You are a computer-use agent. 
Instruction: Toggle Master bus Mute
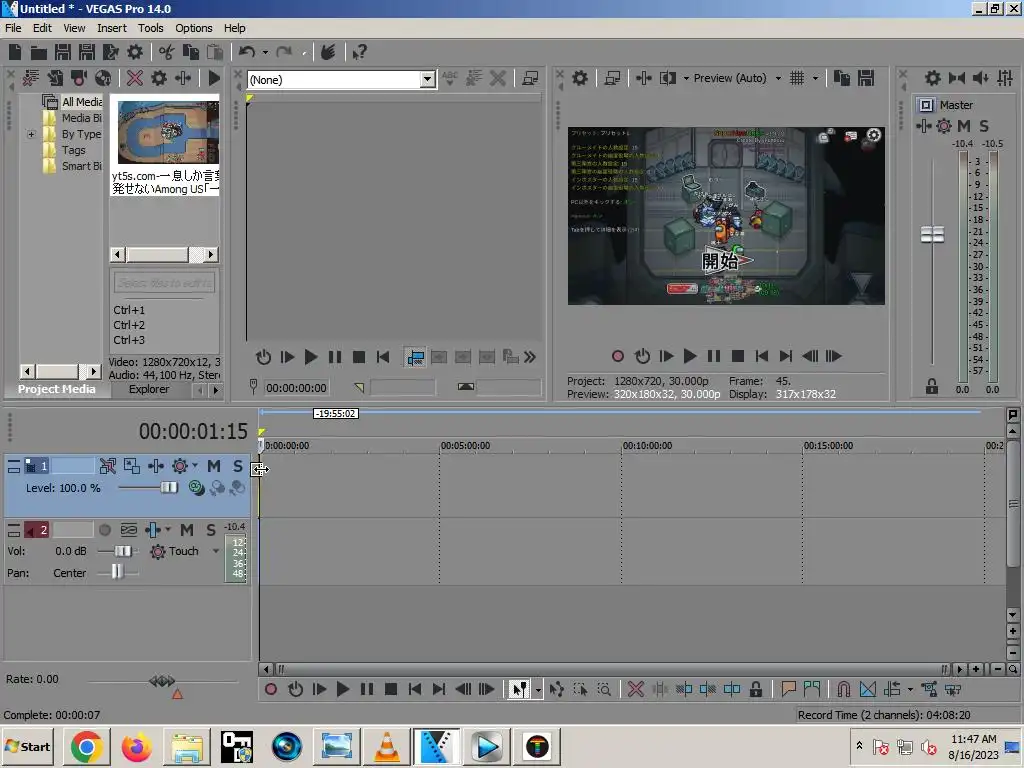(x=964, y=126)
